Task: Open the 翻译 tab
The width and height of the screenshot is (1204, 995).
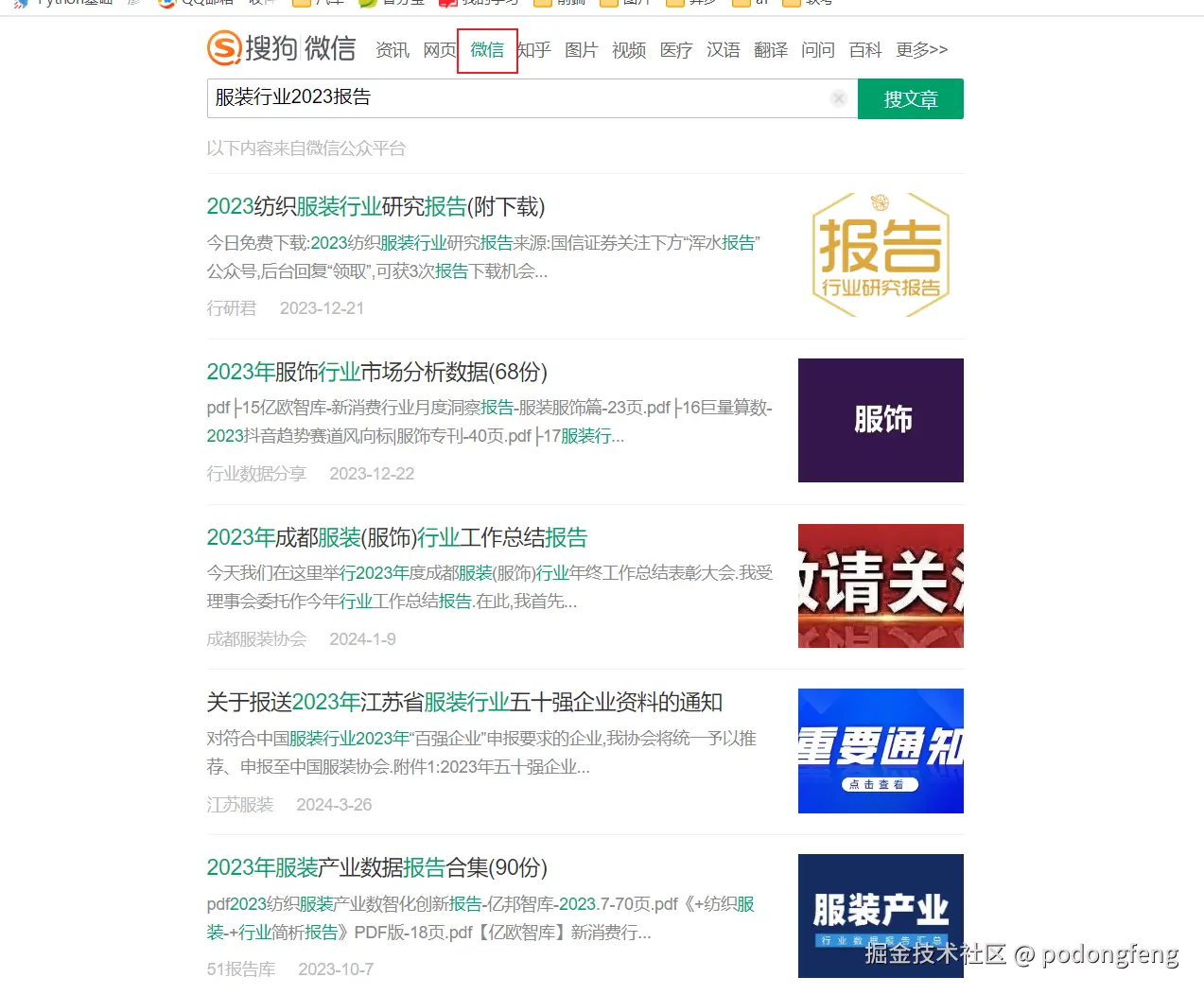Action: [771, 50]
